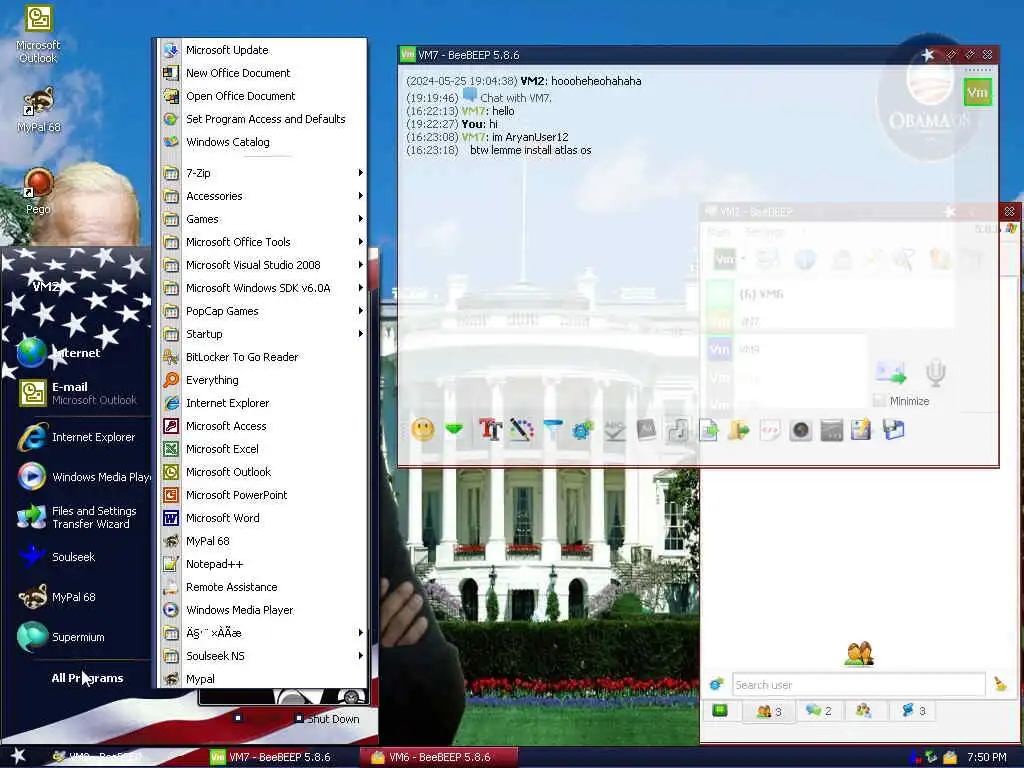The image size is (1024, 768).
Task: Click the envelope icon in system tray
Action: (950, 757)
